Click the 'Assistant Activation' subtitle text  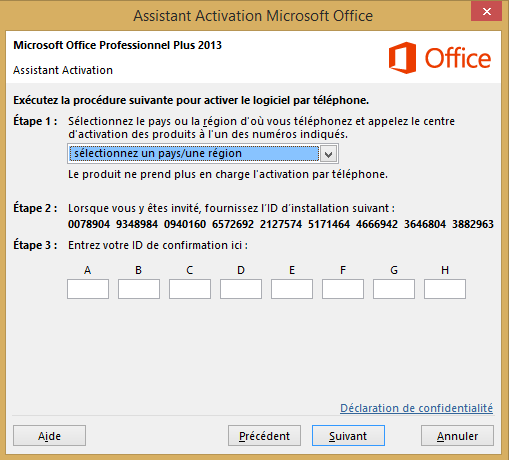point(63,70)
